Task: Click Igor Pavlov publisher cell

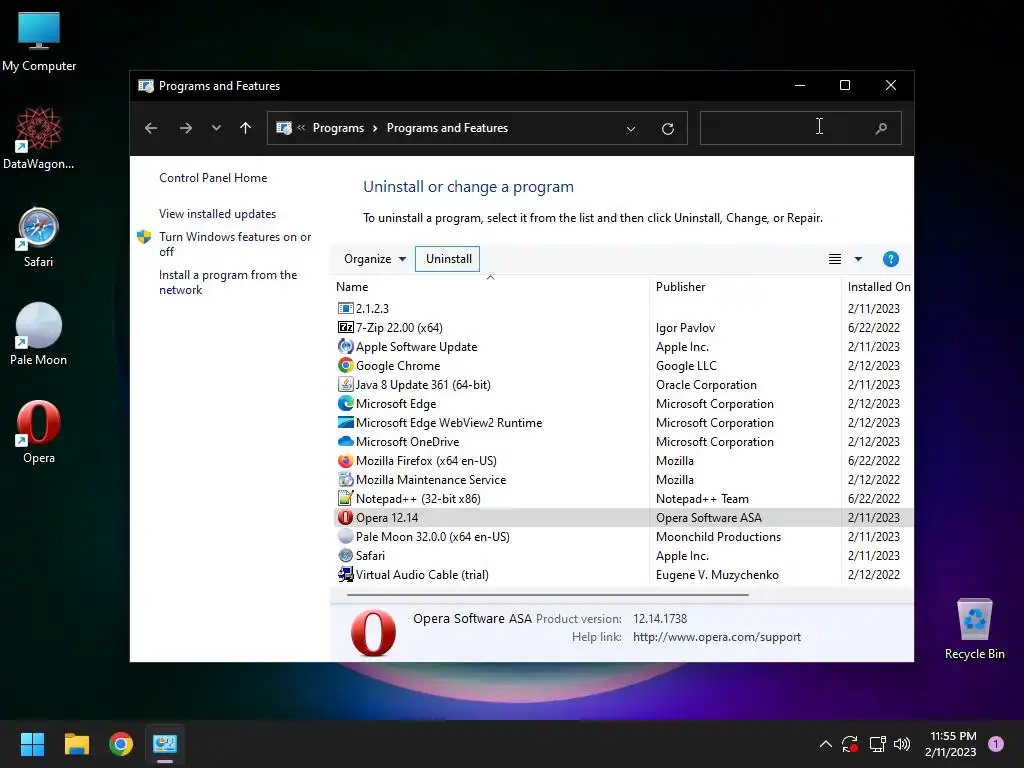Action: pyautogui.click(x=685, y=327)
